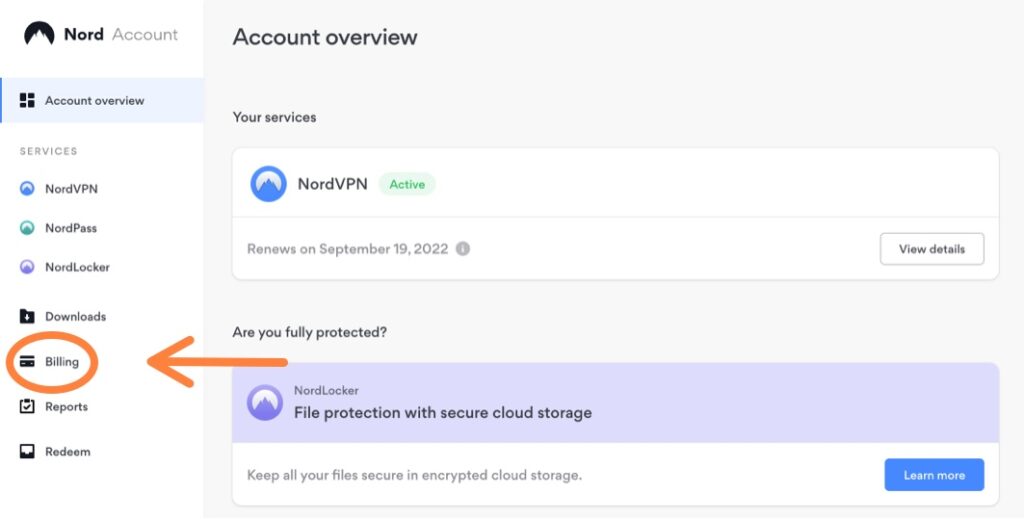Open the Account overview menu item
This screenshot has width=1024, height=519.
pyautogui.click(x=103, y=100)
